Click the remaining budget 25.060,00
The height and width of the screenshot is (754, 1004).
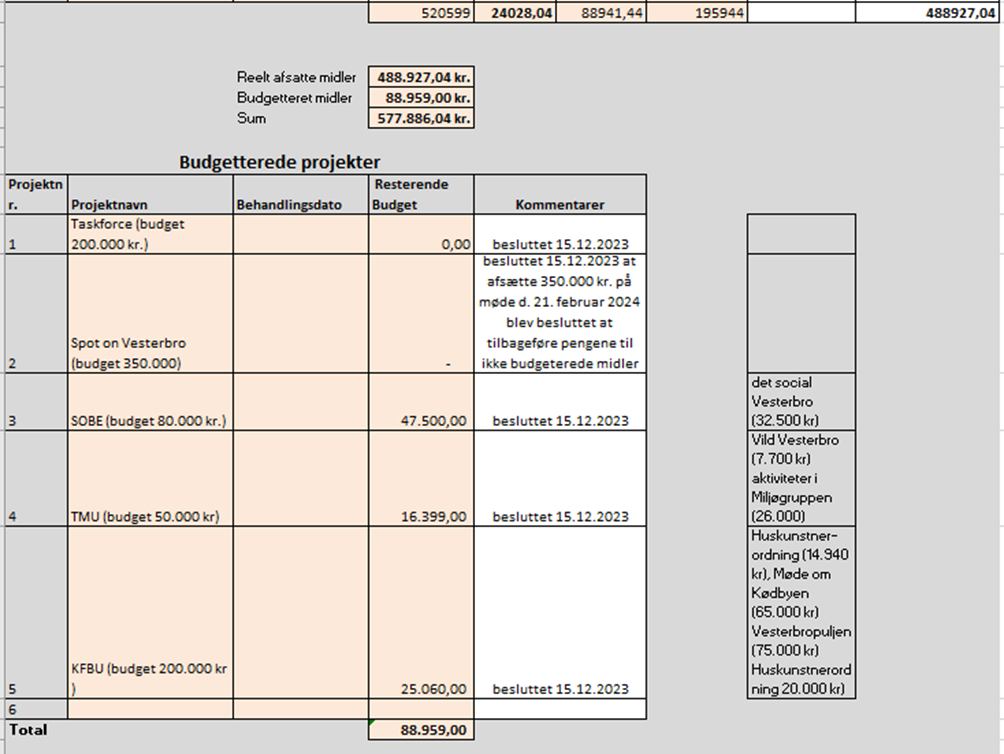point(421,613)
